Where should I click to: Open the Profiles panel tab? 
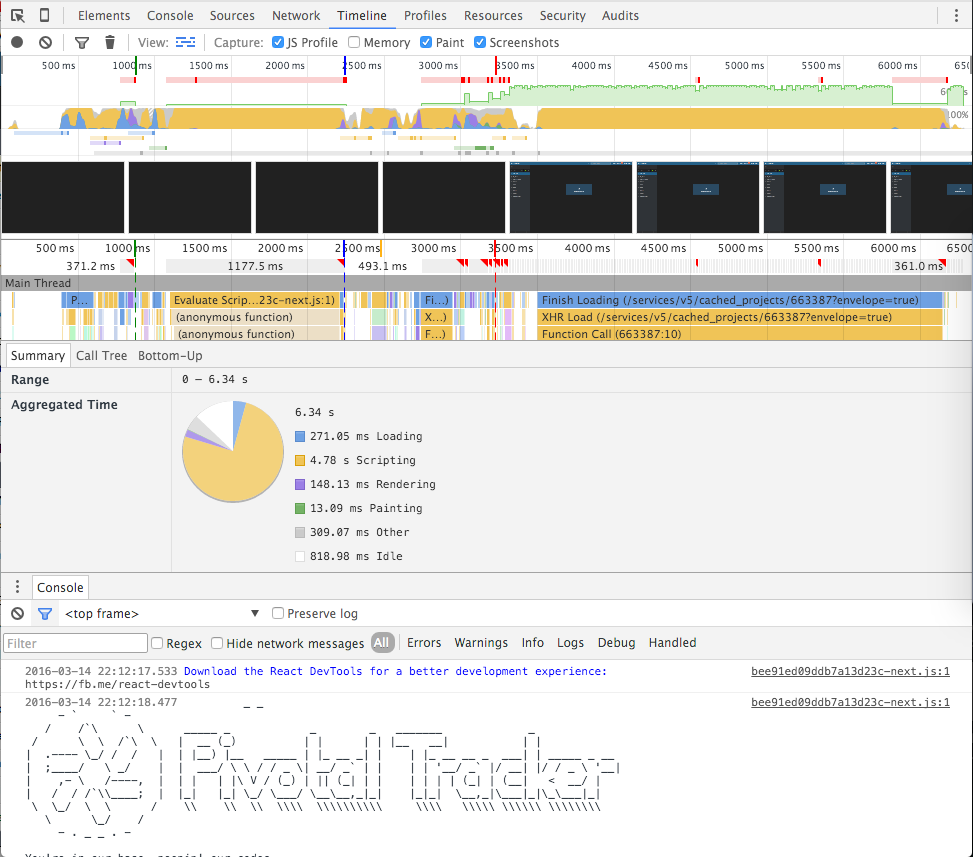(x=425, y=16)
